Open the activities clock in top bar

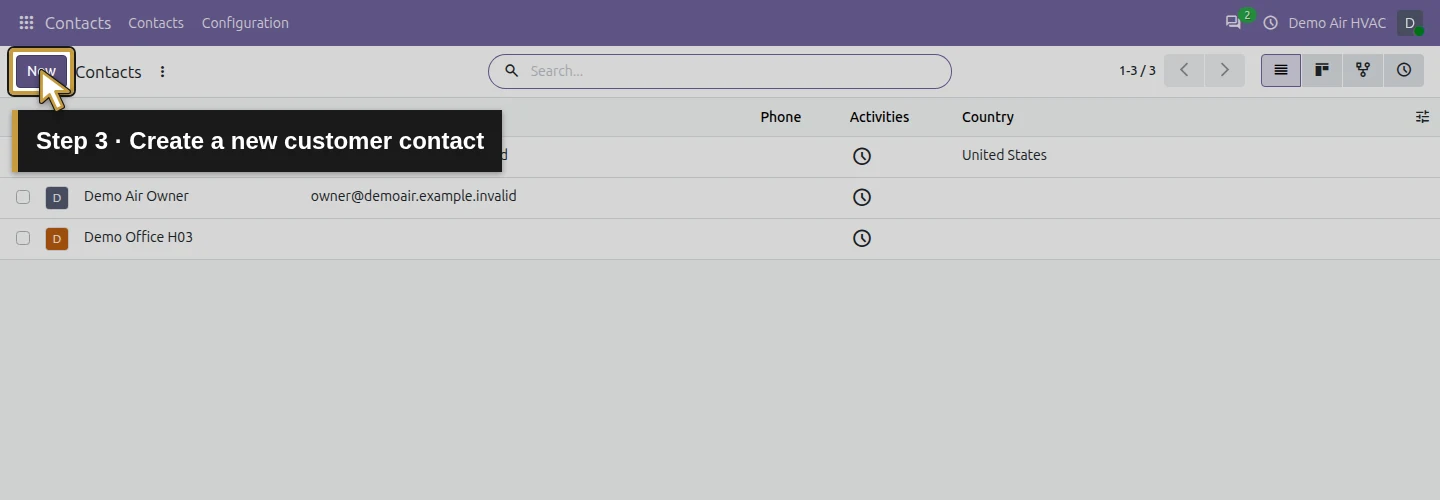point(1271,22)
